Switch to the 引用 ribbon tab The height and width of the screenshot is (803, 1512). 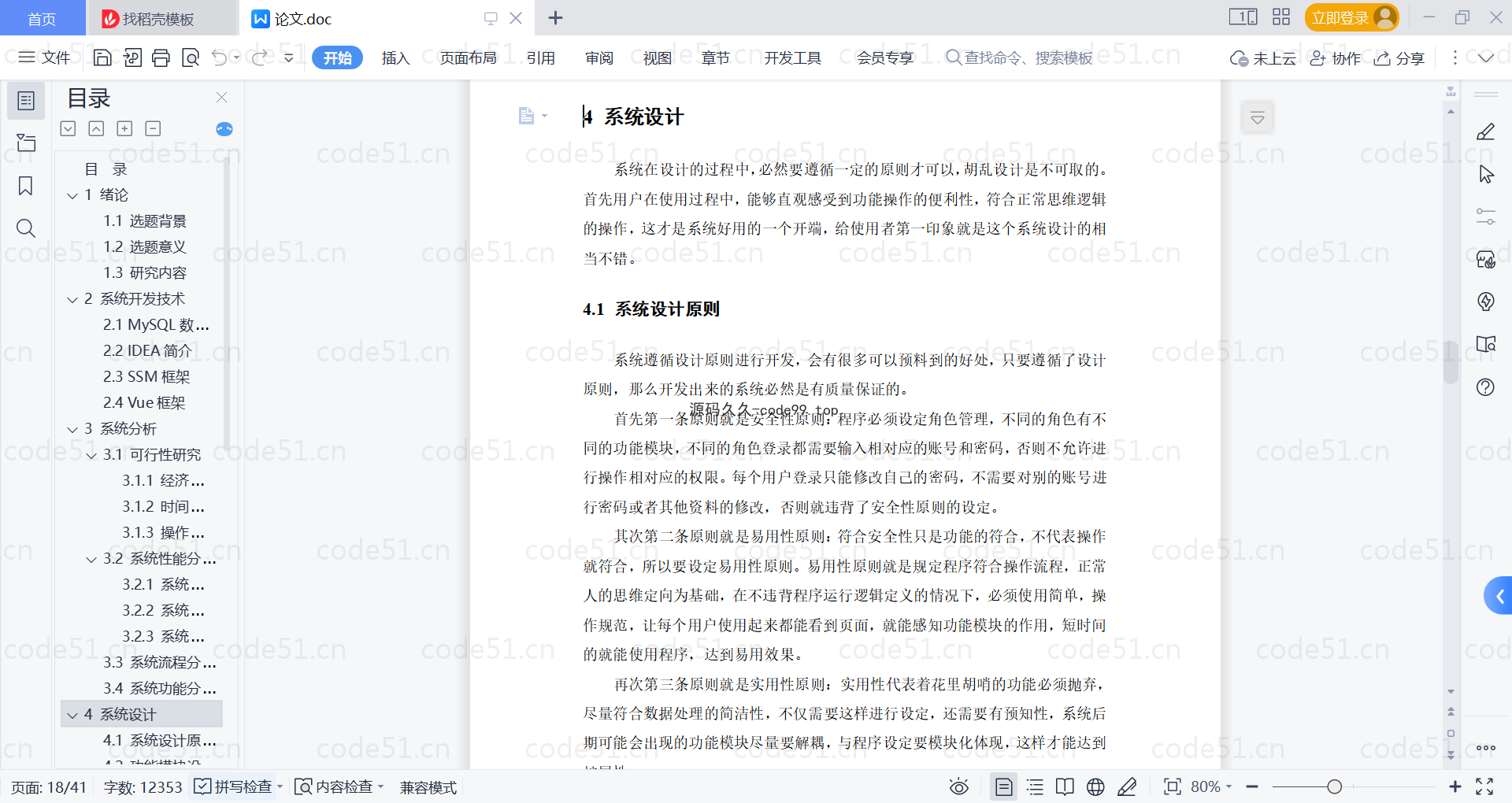541,57
